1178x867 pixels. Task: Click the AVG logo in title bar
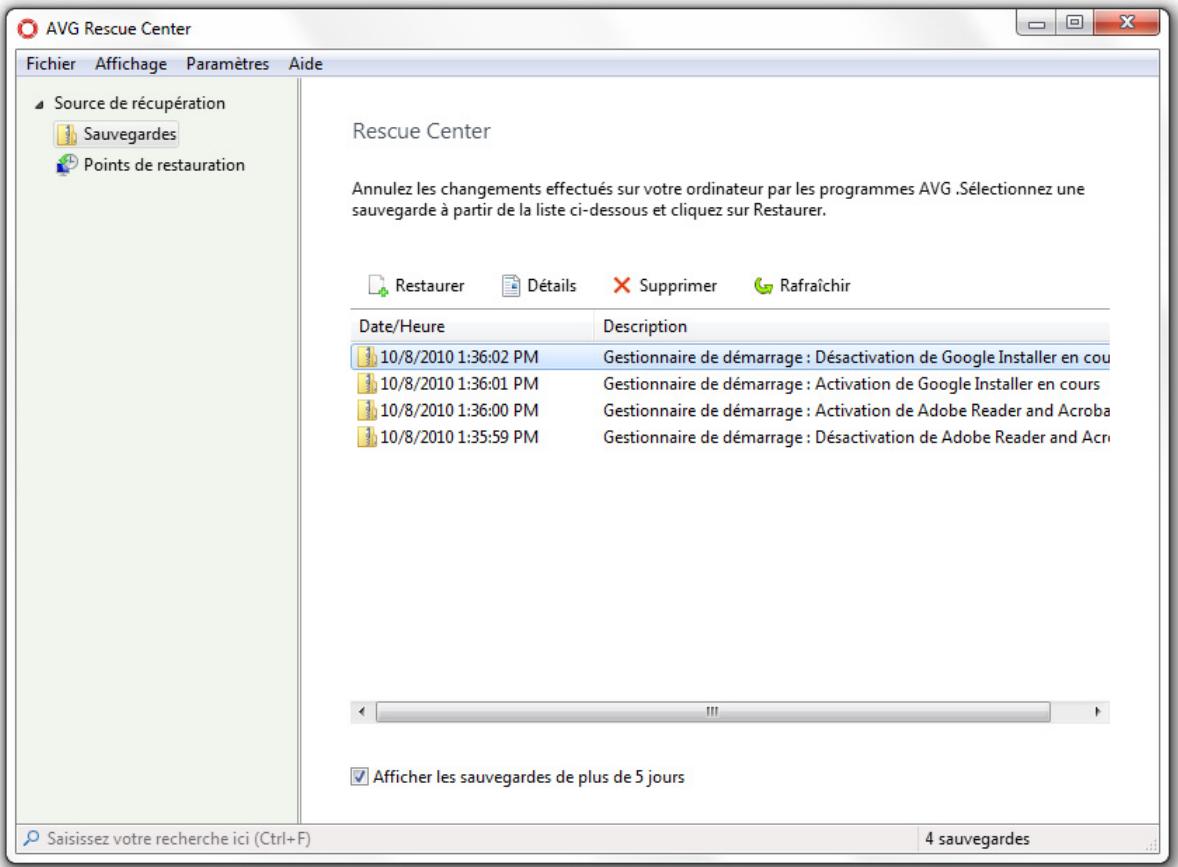click(x=28, y=29)
